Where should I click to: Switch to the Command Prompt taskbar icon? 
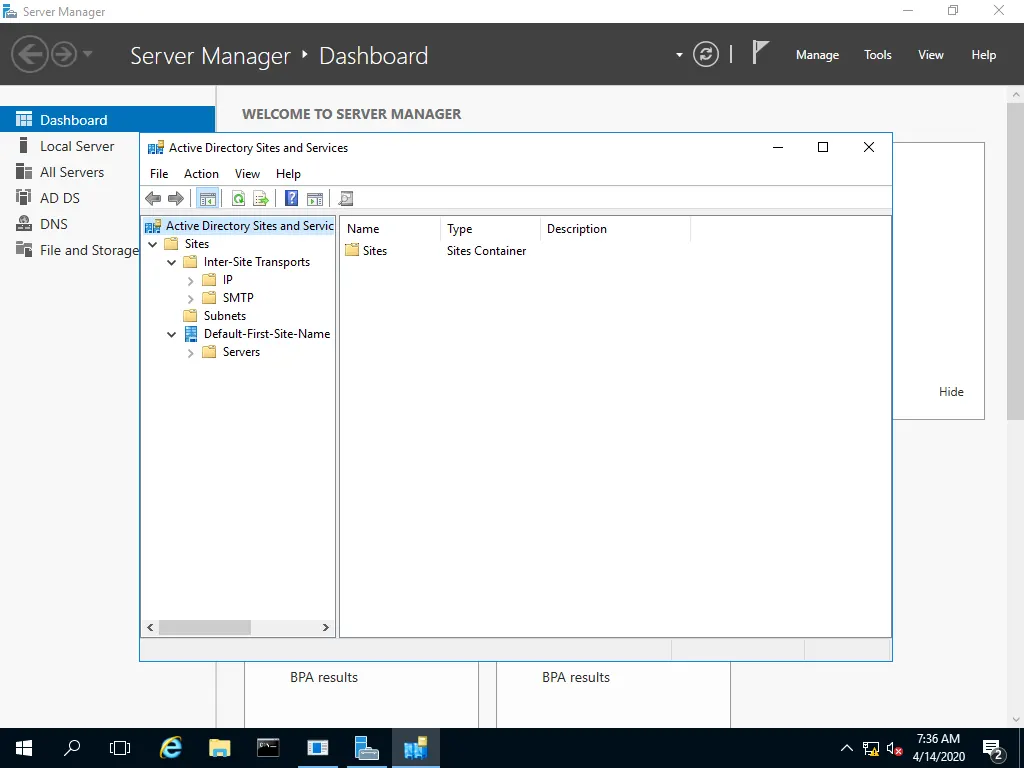pyautogui.click(x=268, y=748)
